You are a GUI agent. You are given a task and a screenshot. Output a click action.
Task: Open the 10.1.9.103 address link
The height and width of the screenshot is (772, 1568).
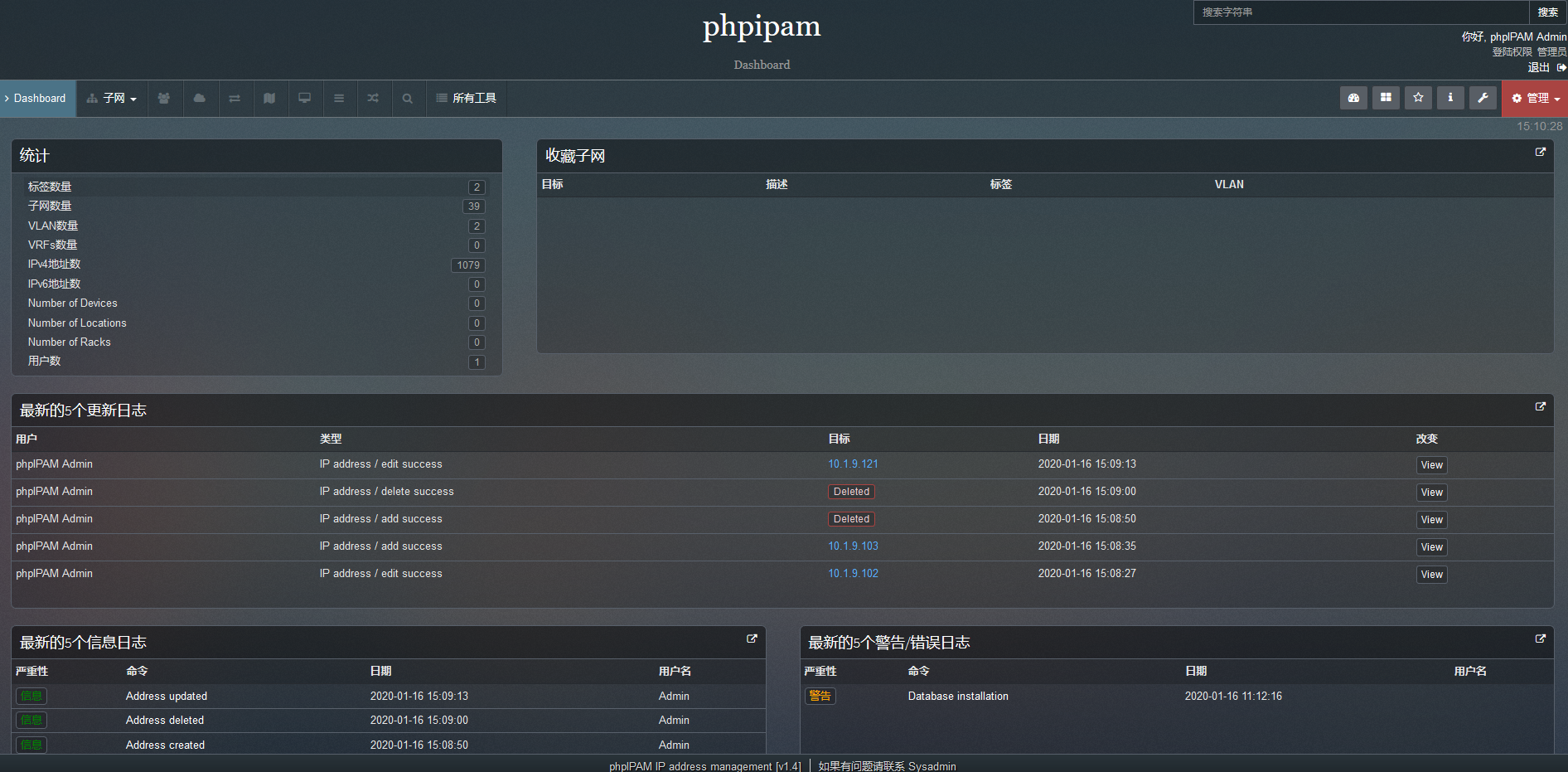point(853,546)
